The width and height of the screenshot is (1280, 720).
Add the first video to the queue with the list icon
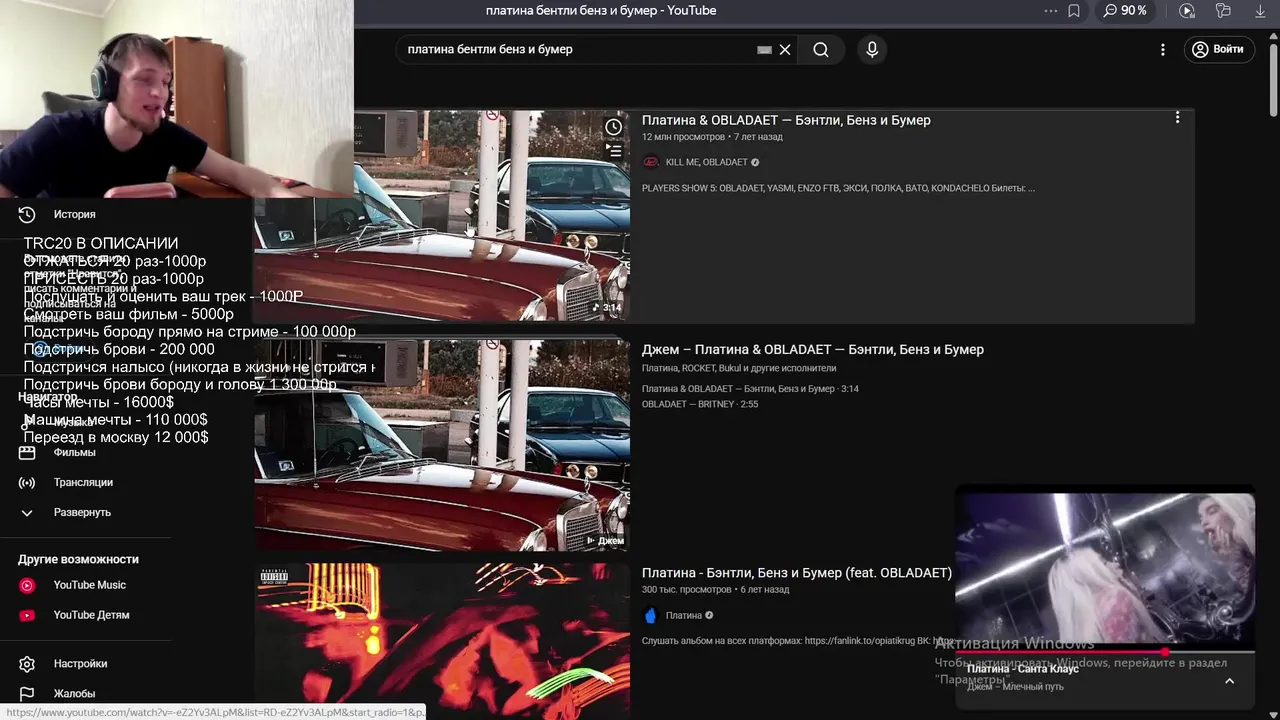pos(613,150)
